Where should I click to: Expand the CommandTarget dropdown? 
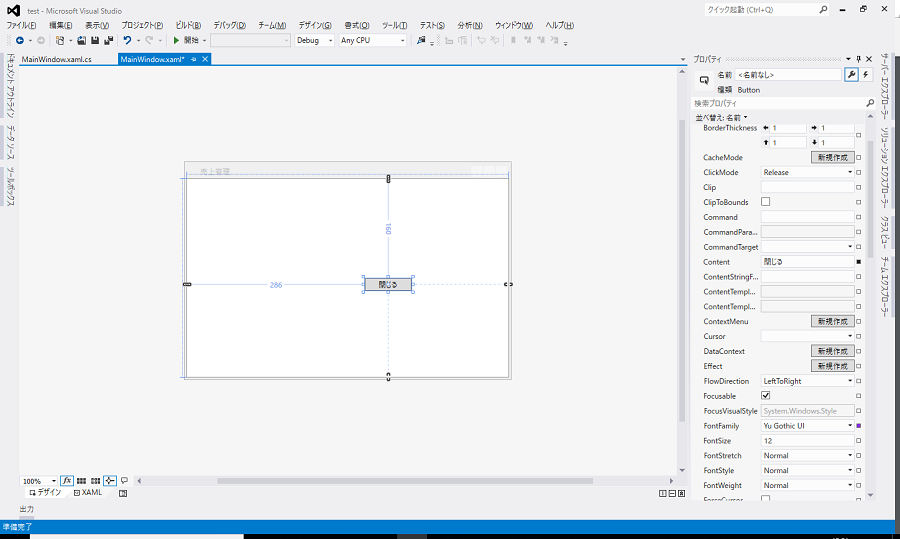808,247
